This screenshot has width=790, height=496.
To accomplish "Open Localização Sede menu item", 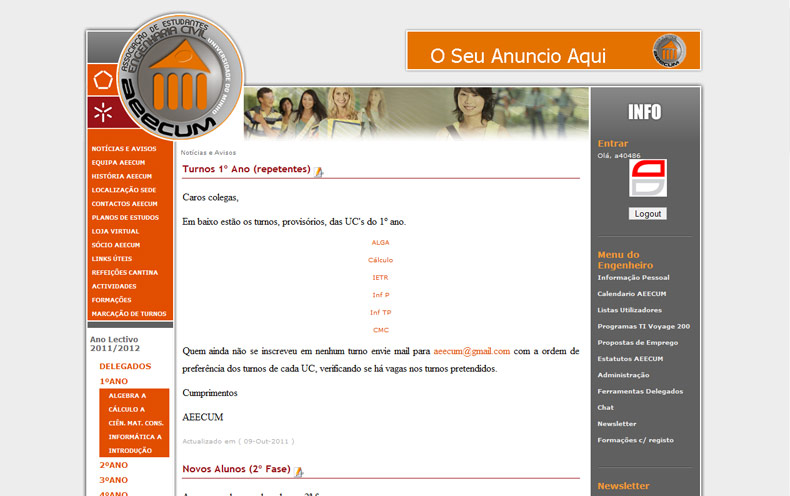I will tap(124, 190).
